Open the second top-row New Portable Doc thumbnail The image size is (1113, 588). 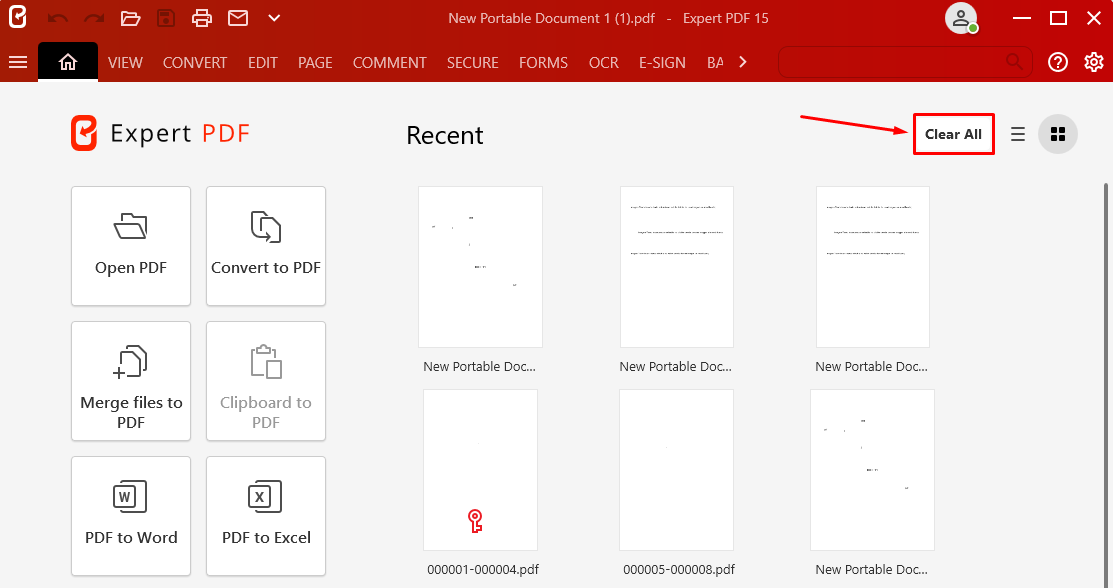676,267
